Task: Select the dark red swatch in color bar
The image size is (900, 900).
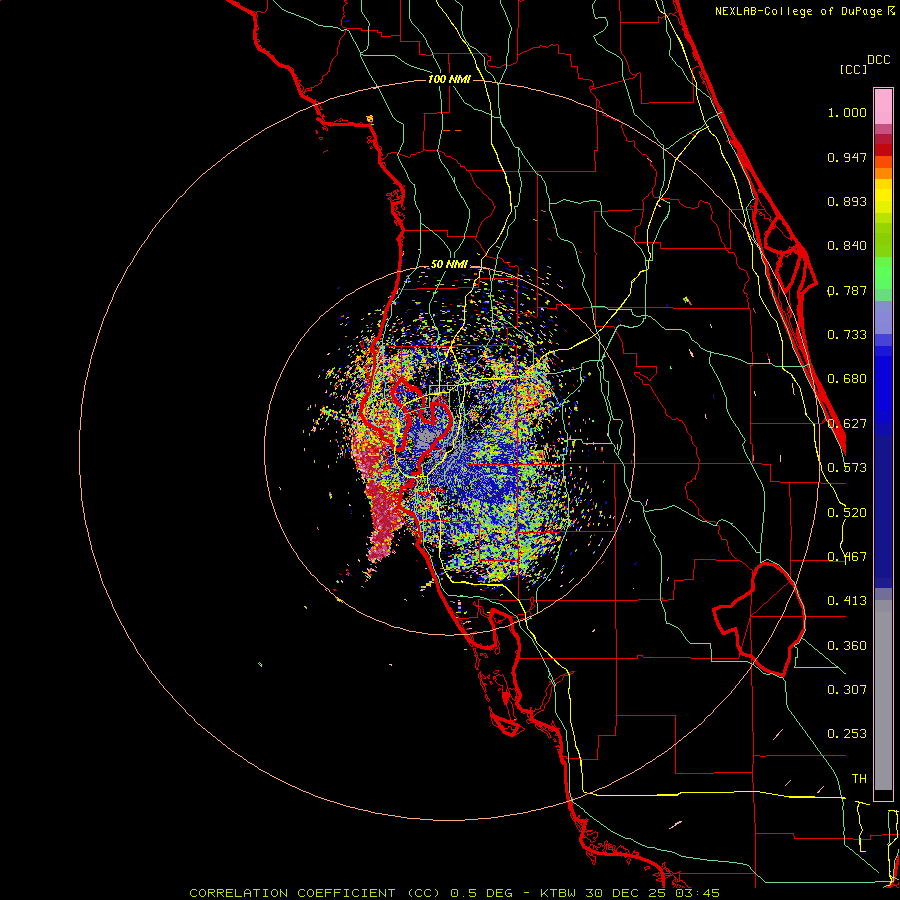Action: (x=883, y=150)
